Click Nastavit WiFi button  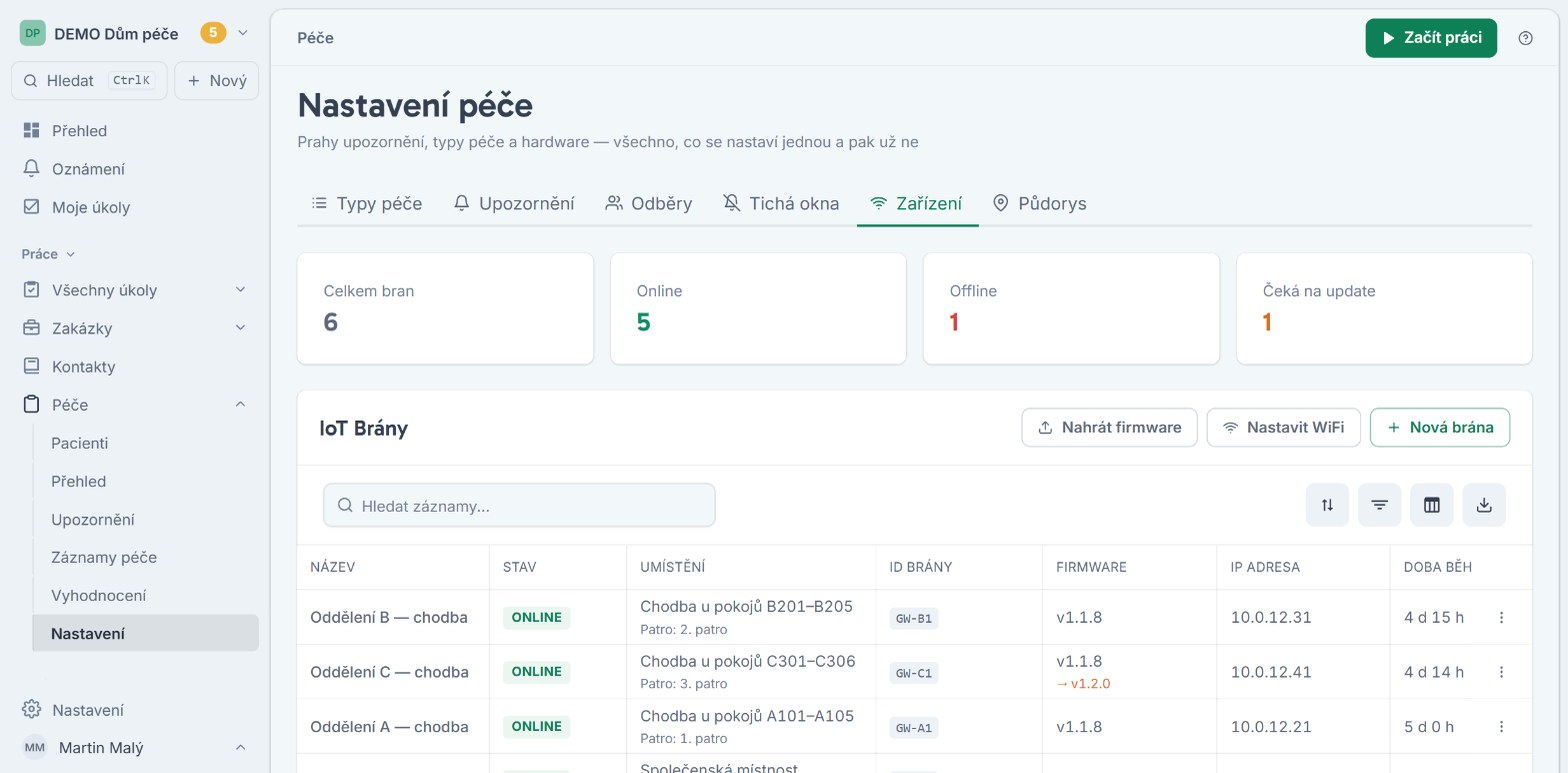pyautogui.click(x=1283, y=427)
